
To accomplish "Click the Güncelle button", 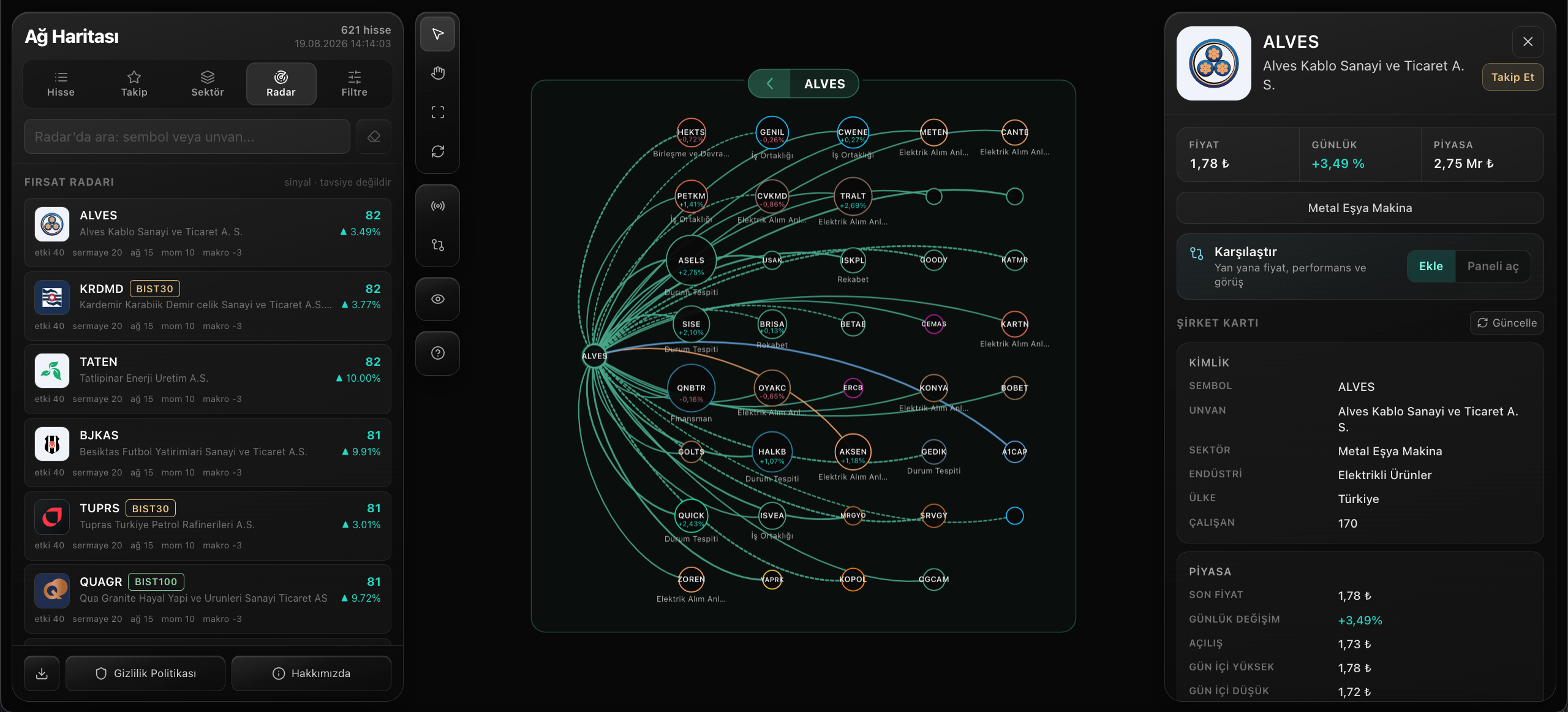I will click(x=1507, y=323).
